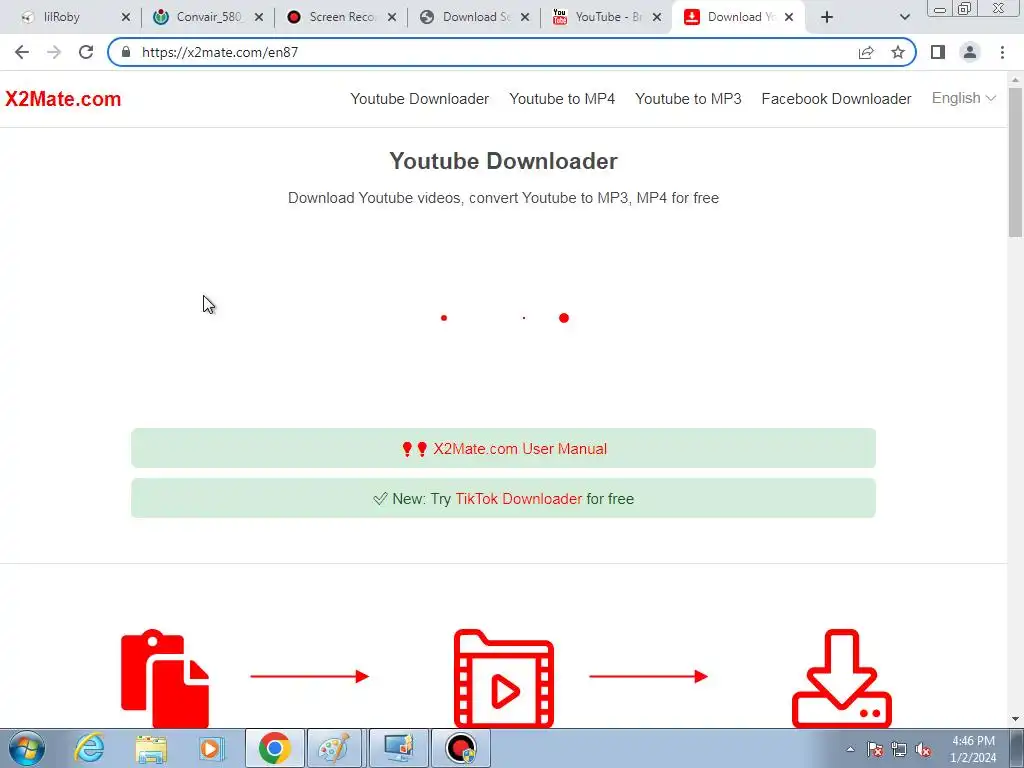
Task: Open a new tab with plus button
Action: [x=827, y=17]
